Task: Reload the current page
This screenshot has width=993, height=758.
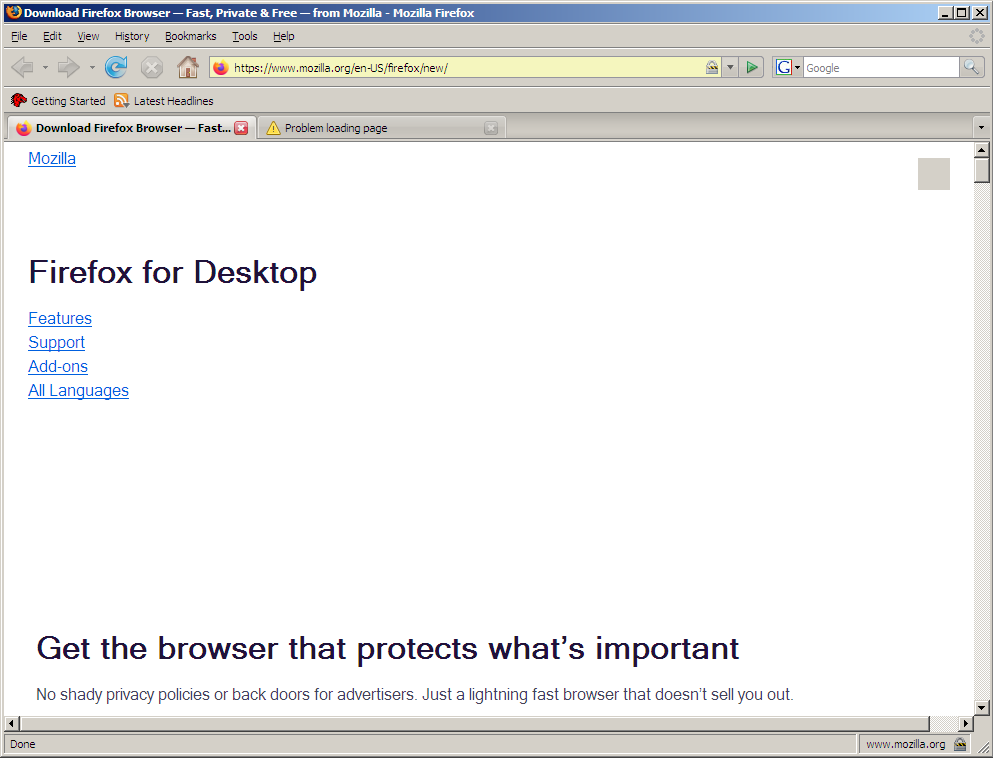Action: tap(116, 67)
